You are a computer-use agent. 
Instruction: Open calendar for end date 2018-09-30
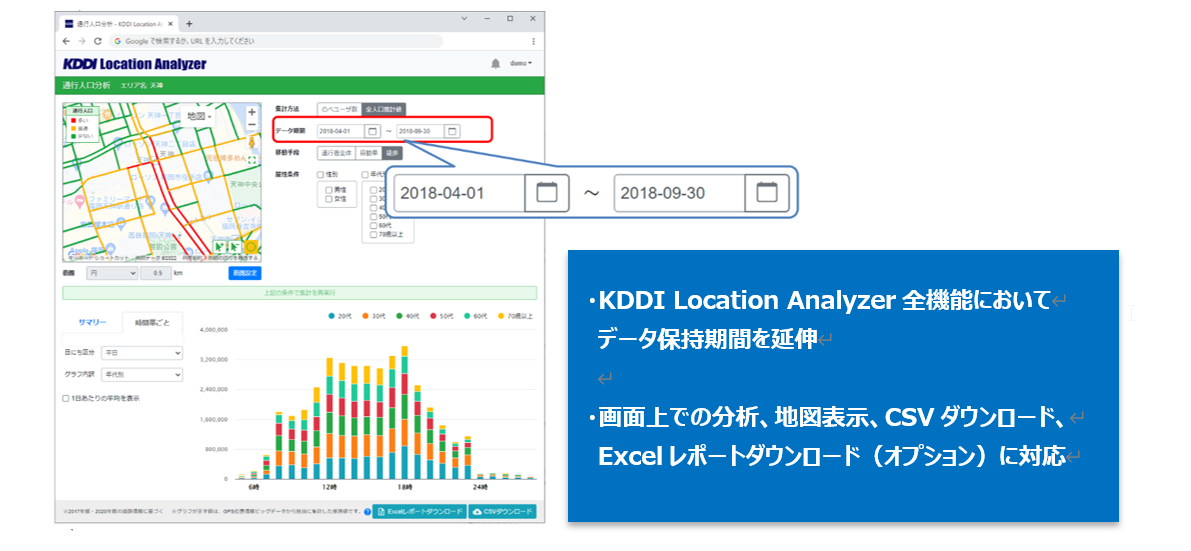click(x=452, y=131)
